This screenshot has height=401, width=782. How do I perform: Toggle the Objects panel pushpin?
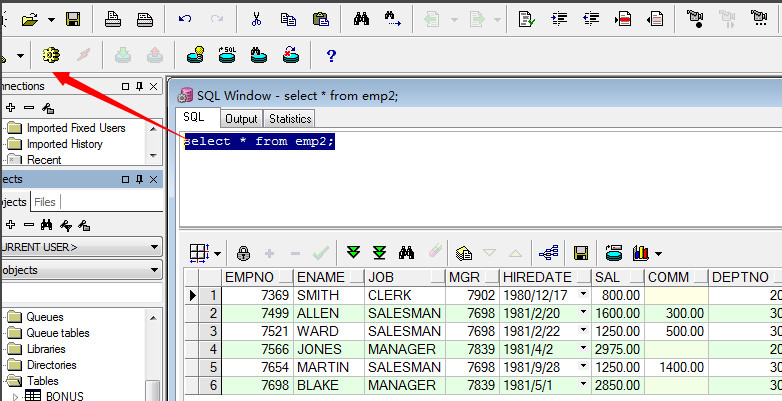click(x=140, y=179)
